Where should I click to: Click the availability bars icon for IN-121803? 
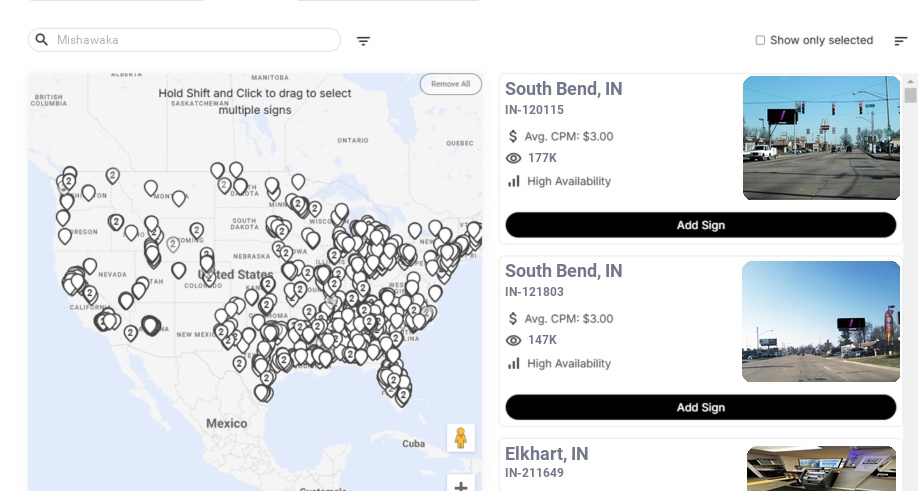point(514,363)
